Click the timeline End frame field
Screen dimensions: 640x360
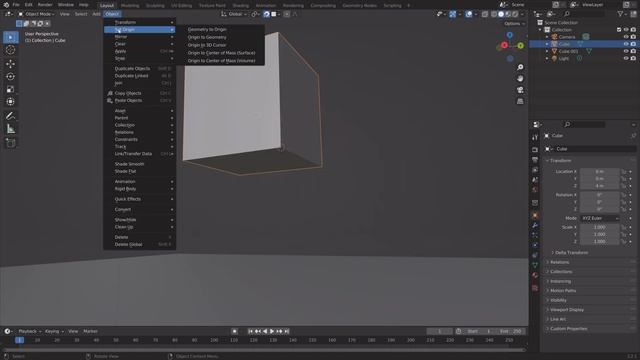click(x=511, y=331)
